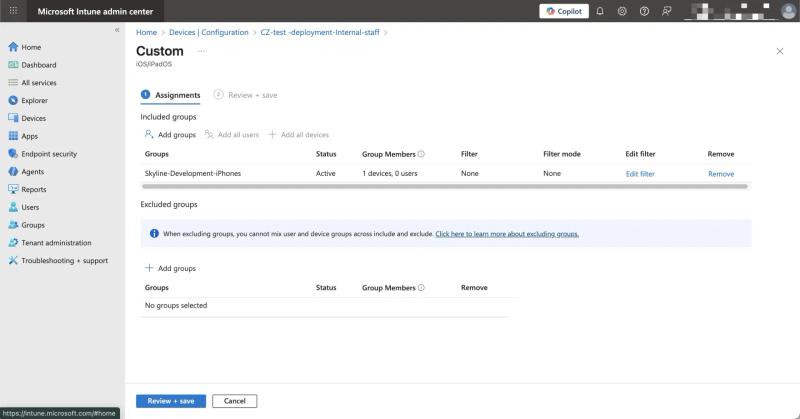Click the Users icon in sidebar
Viewport: 800px width, 419px height.
[x=13, y=207]
